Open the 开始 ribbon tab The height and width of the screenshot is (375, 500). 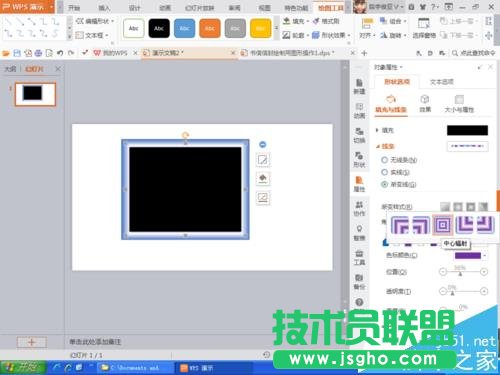pos(74,7)
